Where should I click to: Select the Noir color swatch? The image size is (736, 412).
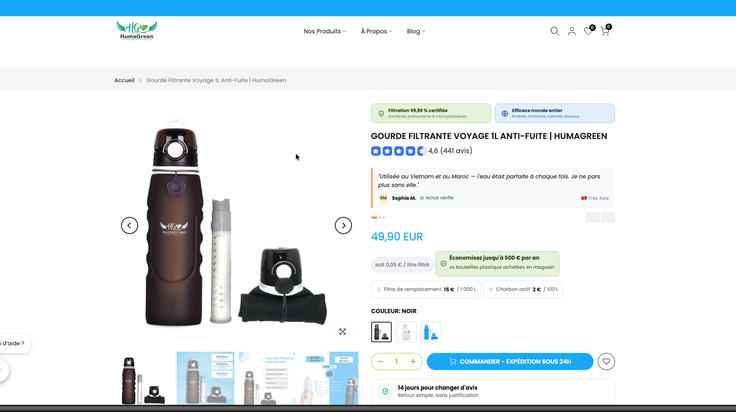381,332
